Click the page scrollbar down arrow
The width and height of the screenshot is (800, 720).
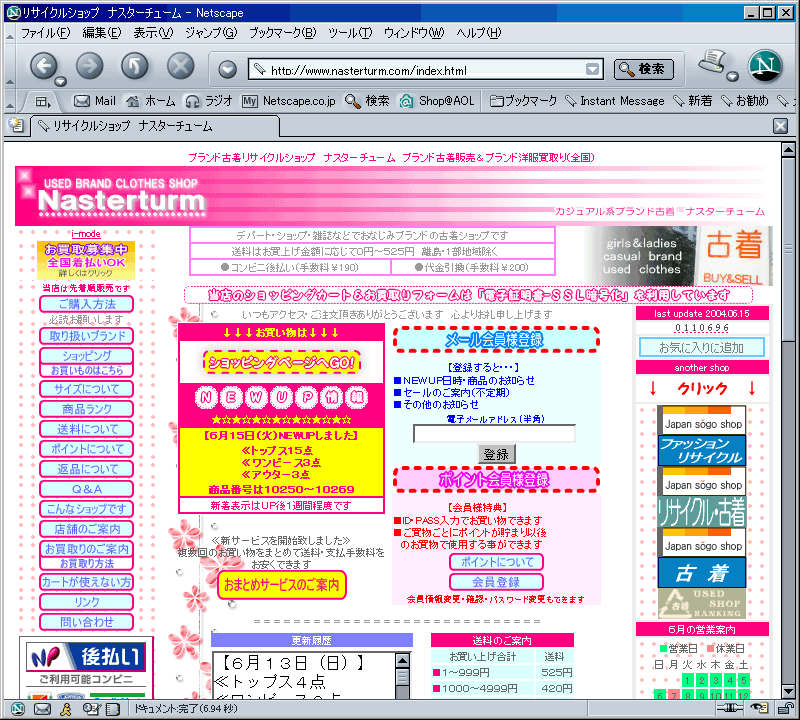click(x=788, y=691)
